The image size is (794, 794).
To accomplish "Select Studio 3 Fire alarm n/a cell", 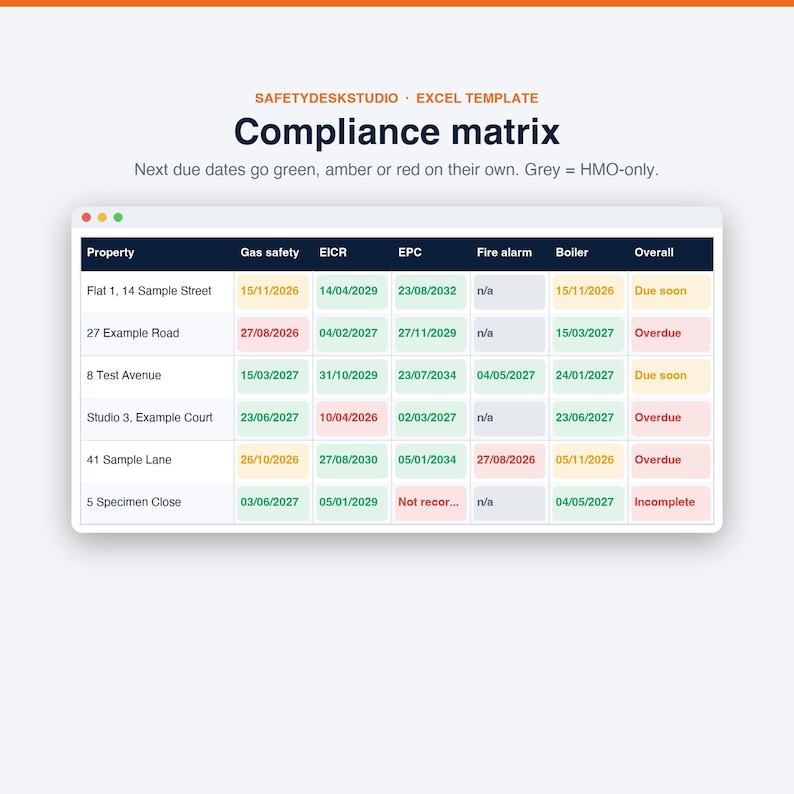I will point(509,419).
